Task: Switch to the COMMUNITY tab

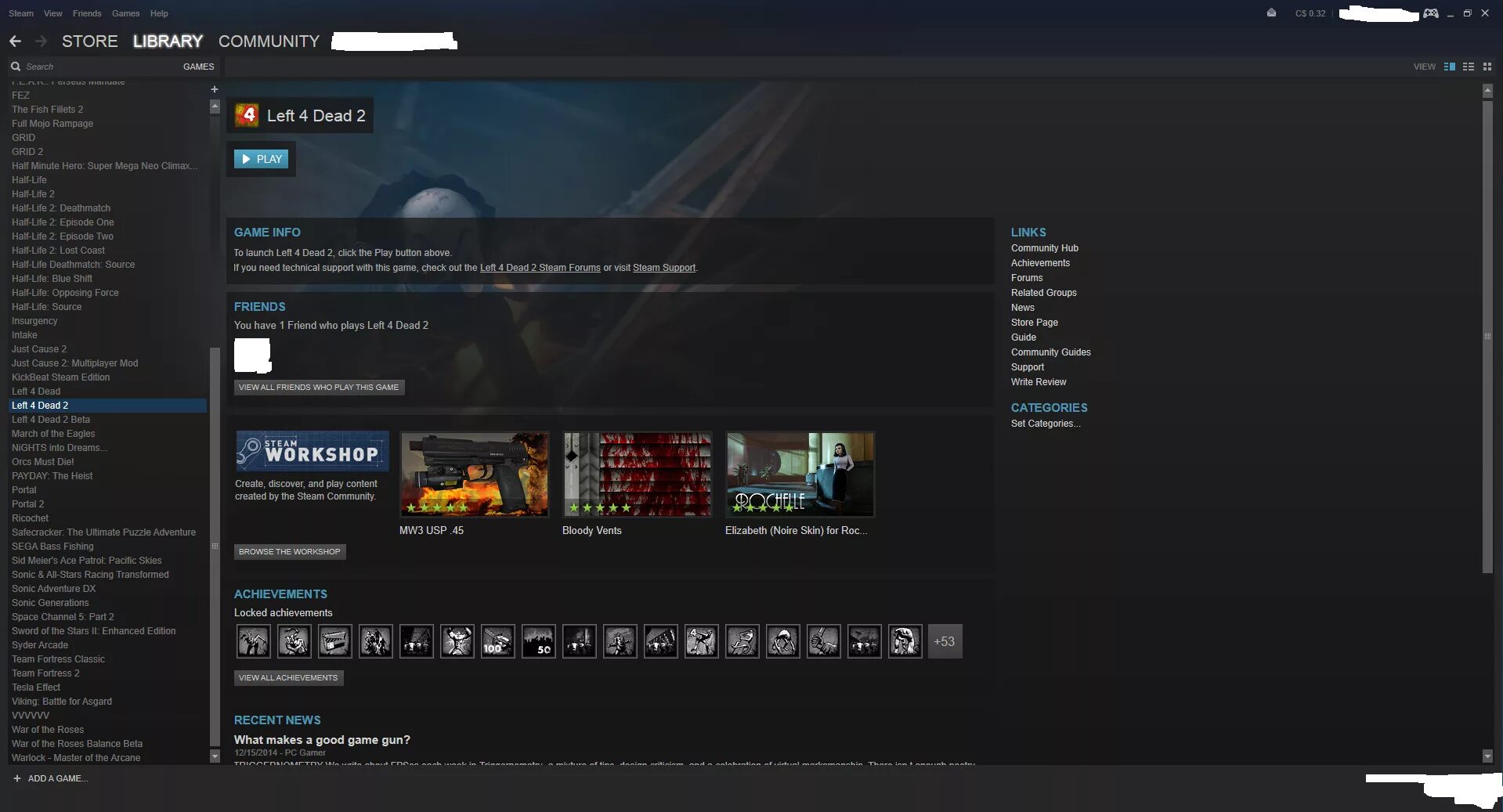Action: point(269,42)
